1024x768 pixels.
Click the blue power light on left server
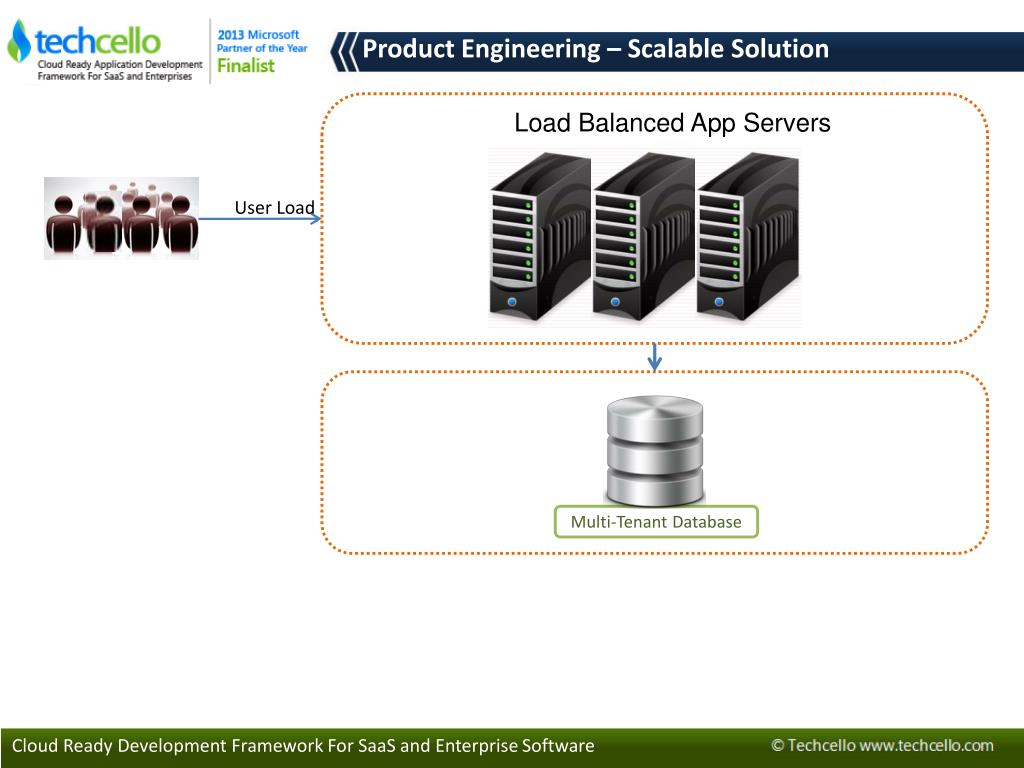point(512,302)
